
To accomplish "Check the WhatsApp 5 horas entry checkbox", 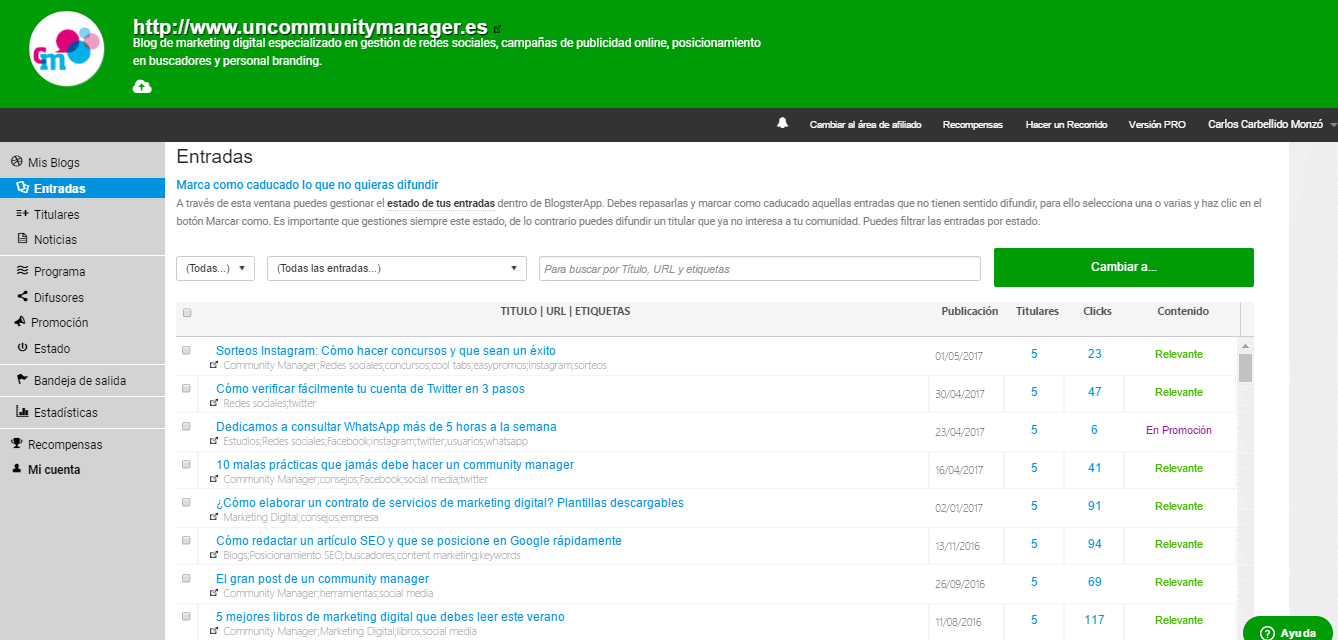I will (x=186, y=426).
